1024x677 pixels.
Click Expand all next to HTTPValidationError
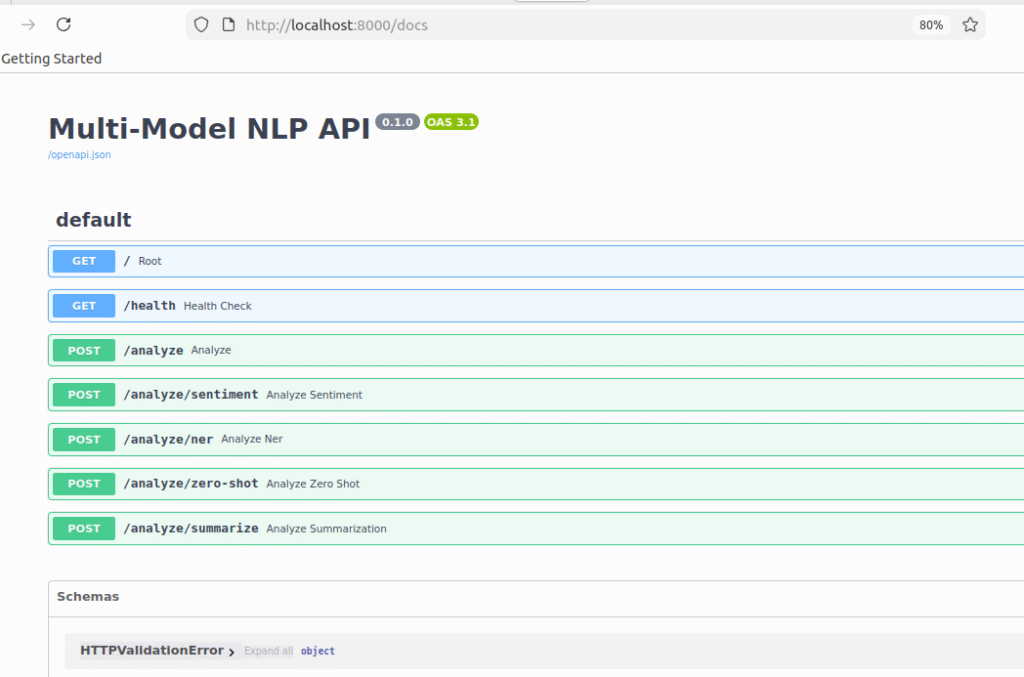click(268, 651)
